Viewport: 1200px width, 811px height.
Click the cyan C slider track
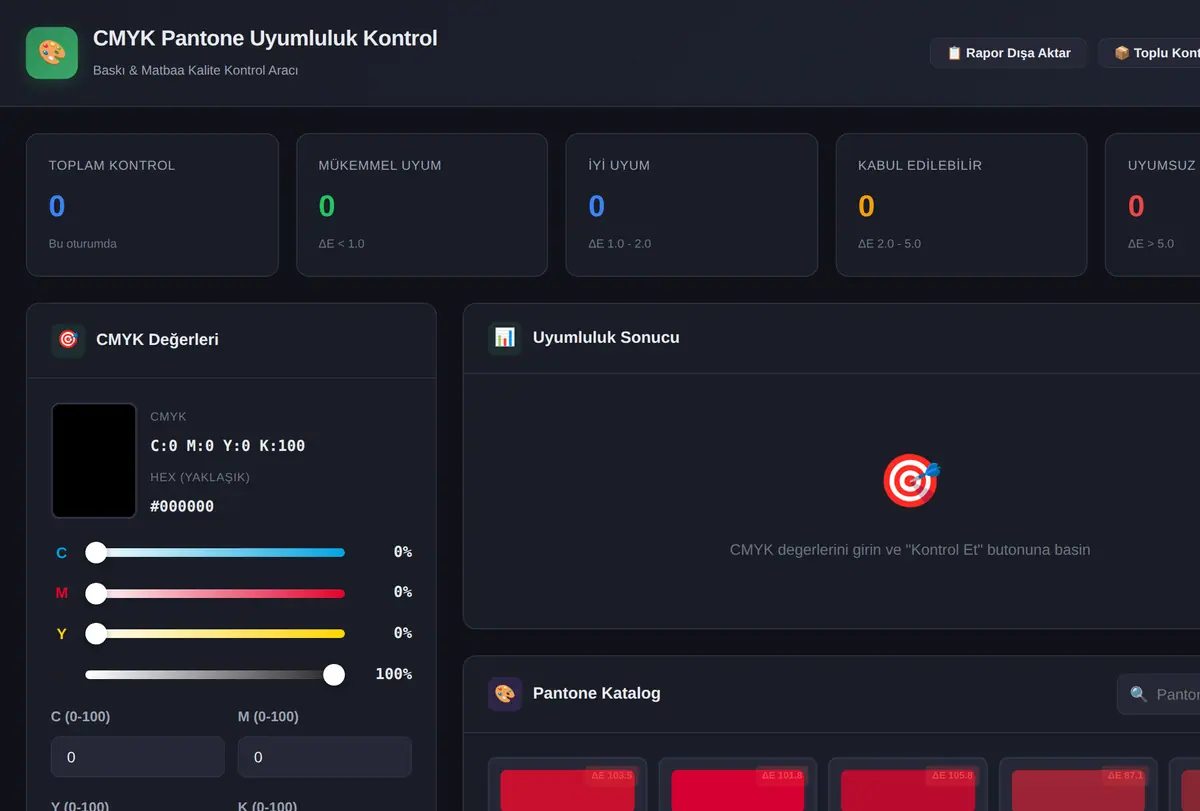(215, 552)
